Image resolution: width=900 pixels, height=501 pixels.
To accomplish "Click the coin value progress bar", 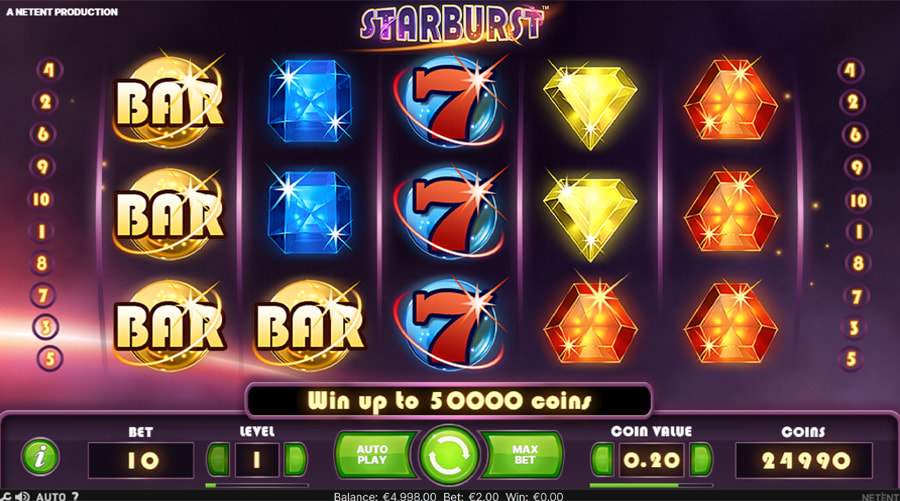I will click(x=651, y=486).
